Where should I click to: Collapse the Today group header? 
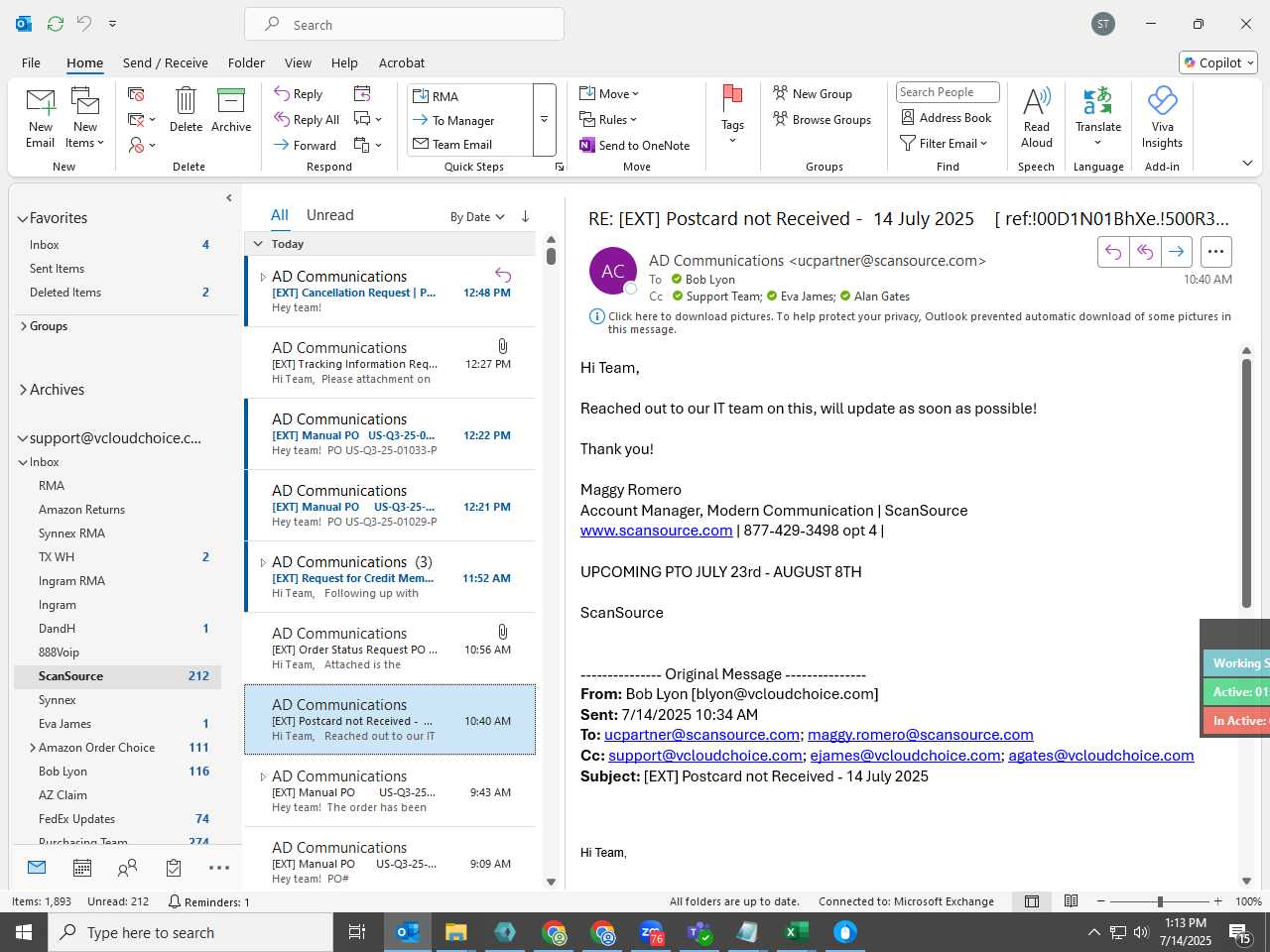tap(258, 244)
